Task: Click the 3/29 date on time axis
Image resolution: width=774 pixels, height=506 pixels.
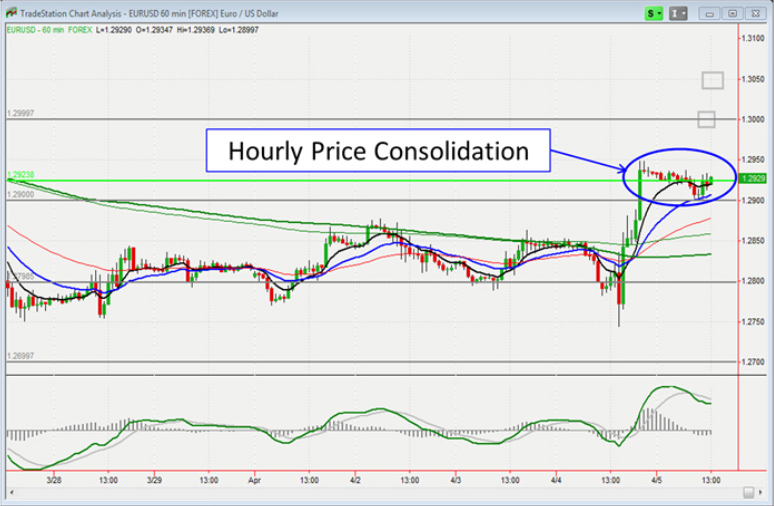Action: pyautogui.click(x=155, y=480)
